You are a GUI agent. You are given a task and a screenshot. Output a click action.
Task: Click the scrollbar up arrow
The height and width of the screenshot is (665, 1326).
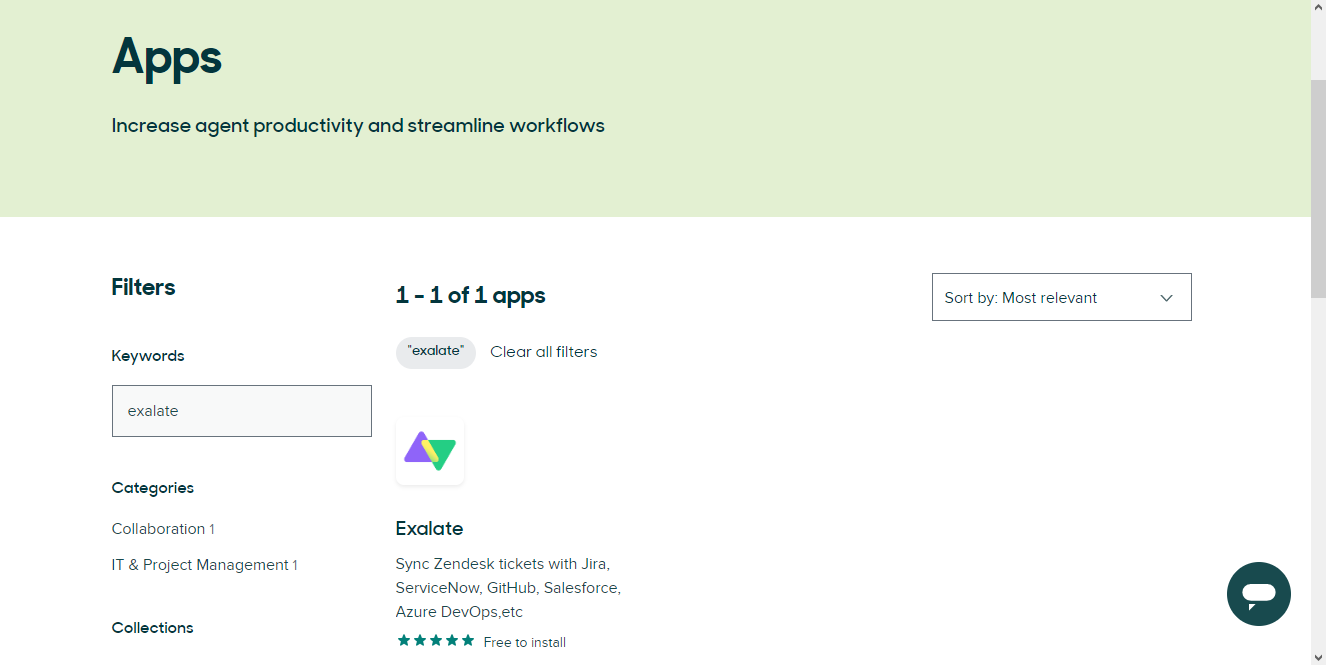click(1318, 8)
